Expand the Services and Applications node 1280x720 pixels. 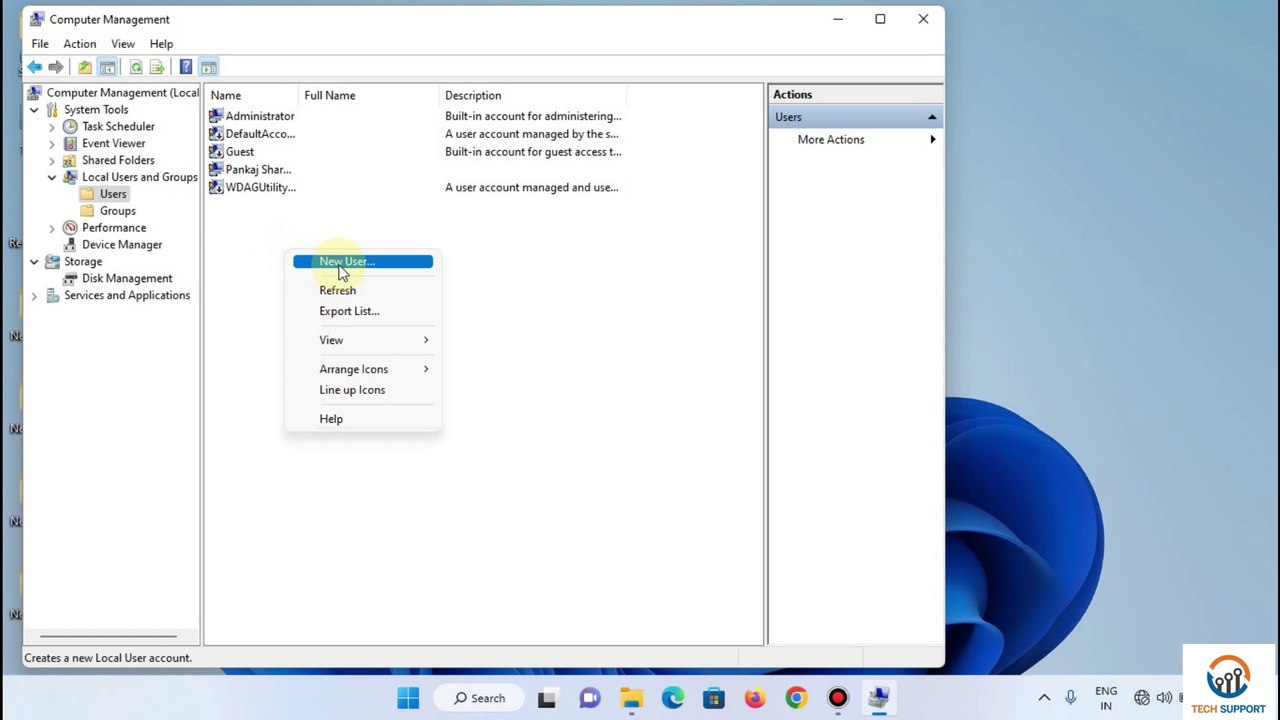coord(34,296)
